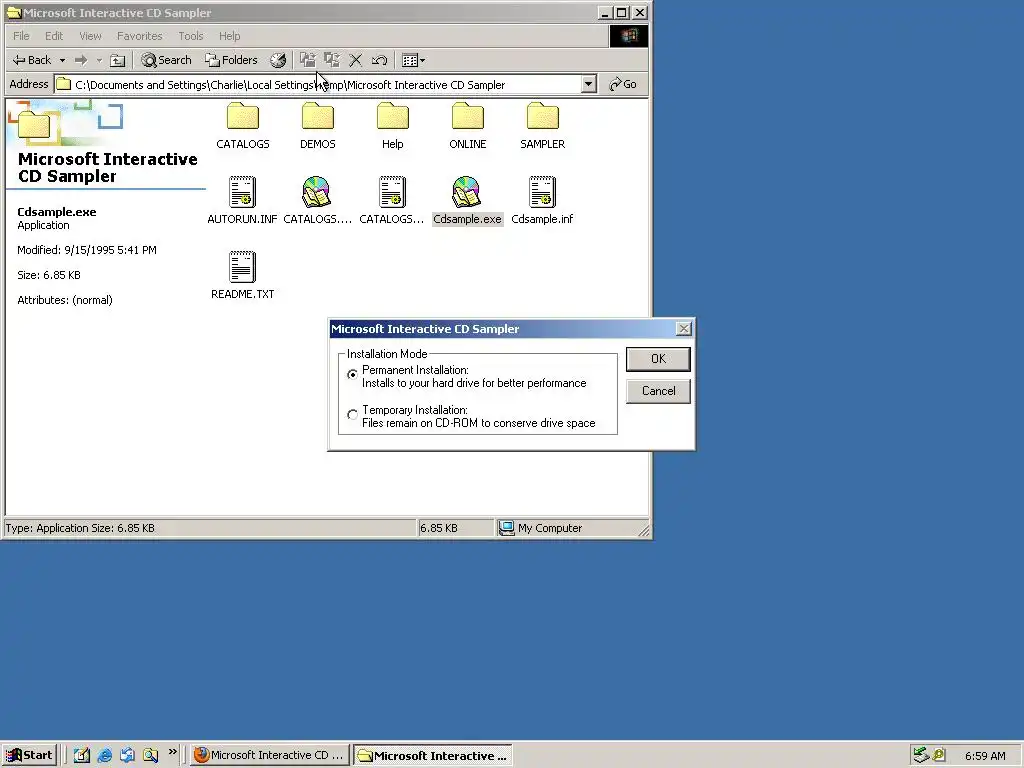1024x768 pixels.
Task: Click the magnifier-folder quick launch icon
Action: click(150, 755)
